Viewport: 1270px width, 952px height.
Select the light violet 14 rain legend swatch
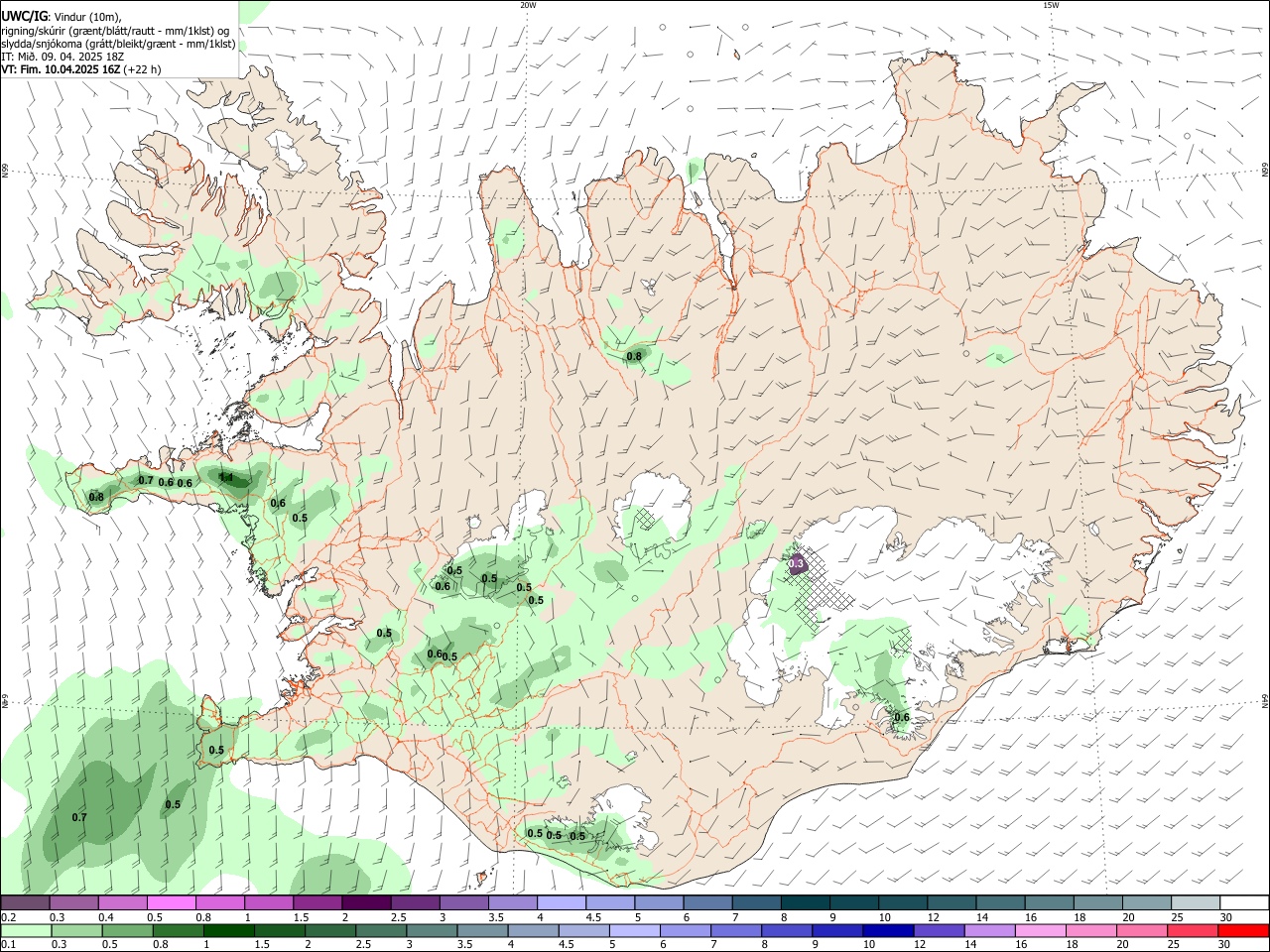[988, 930]
